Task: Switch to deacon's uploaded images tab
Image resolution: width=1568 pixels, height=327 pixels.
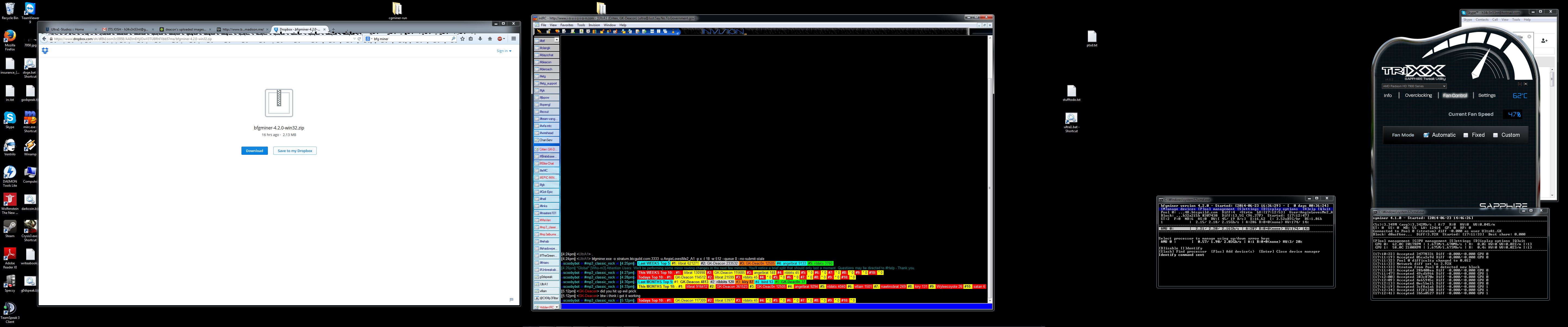Action: 186,29
